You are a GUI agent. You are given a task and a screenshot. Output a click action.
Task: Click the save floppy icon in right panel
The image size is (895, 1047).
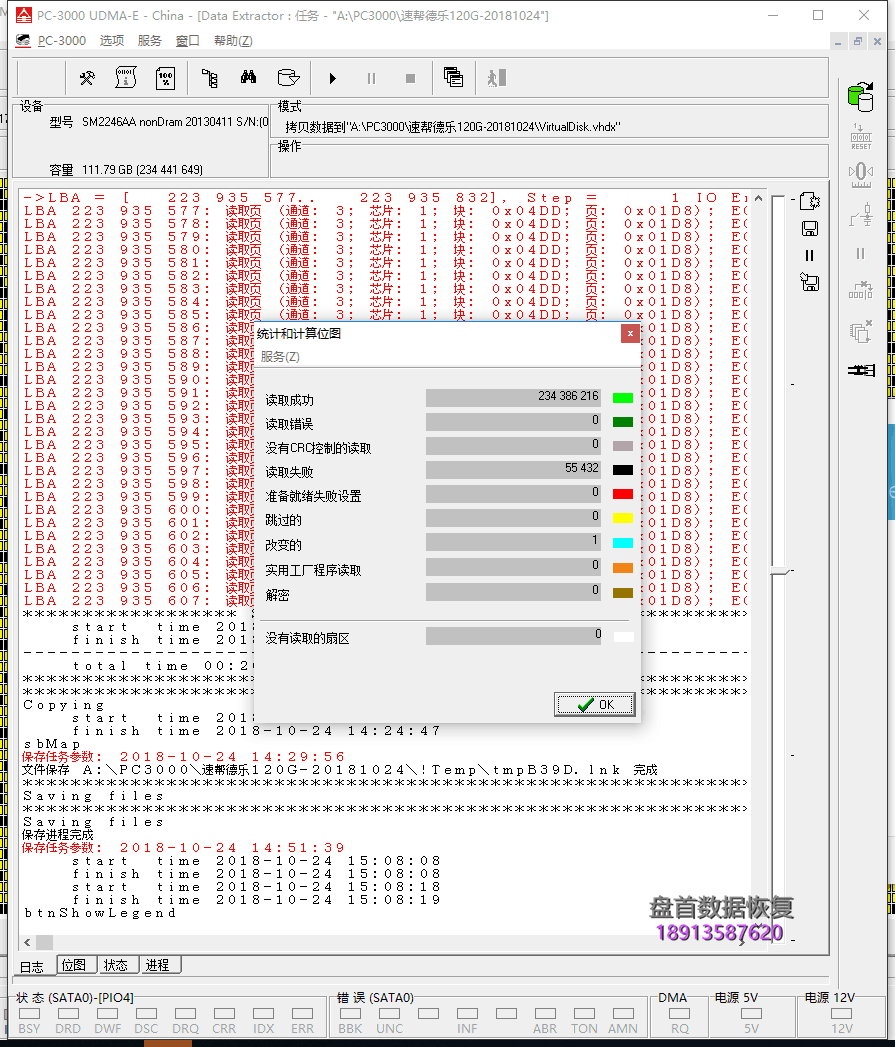809,228
